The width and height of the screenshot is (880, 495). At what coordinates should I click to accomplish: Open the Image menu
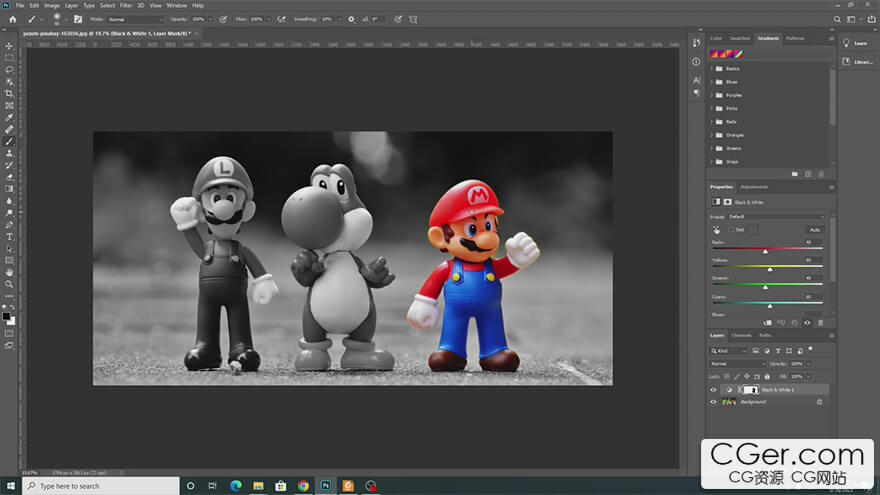click(52, 6)
